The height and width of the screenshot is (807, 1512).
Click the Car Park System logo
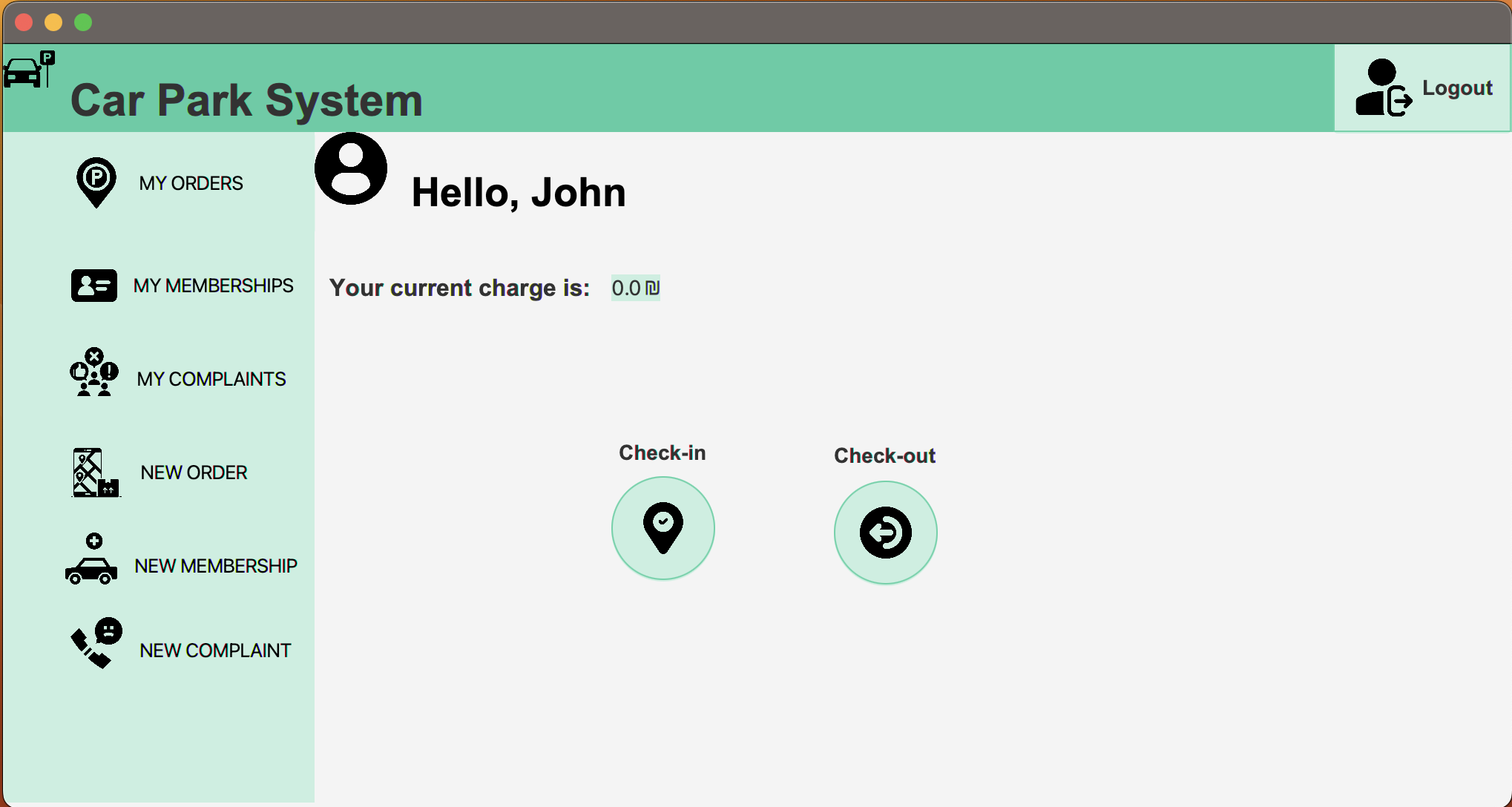(28, 70)
